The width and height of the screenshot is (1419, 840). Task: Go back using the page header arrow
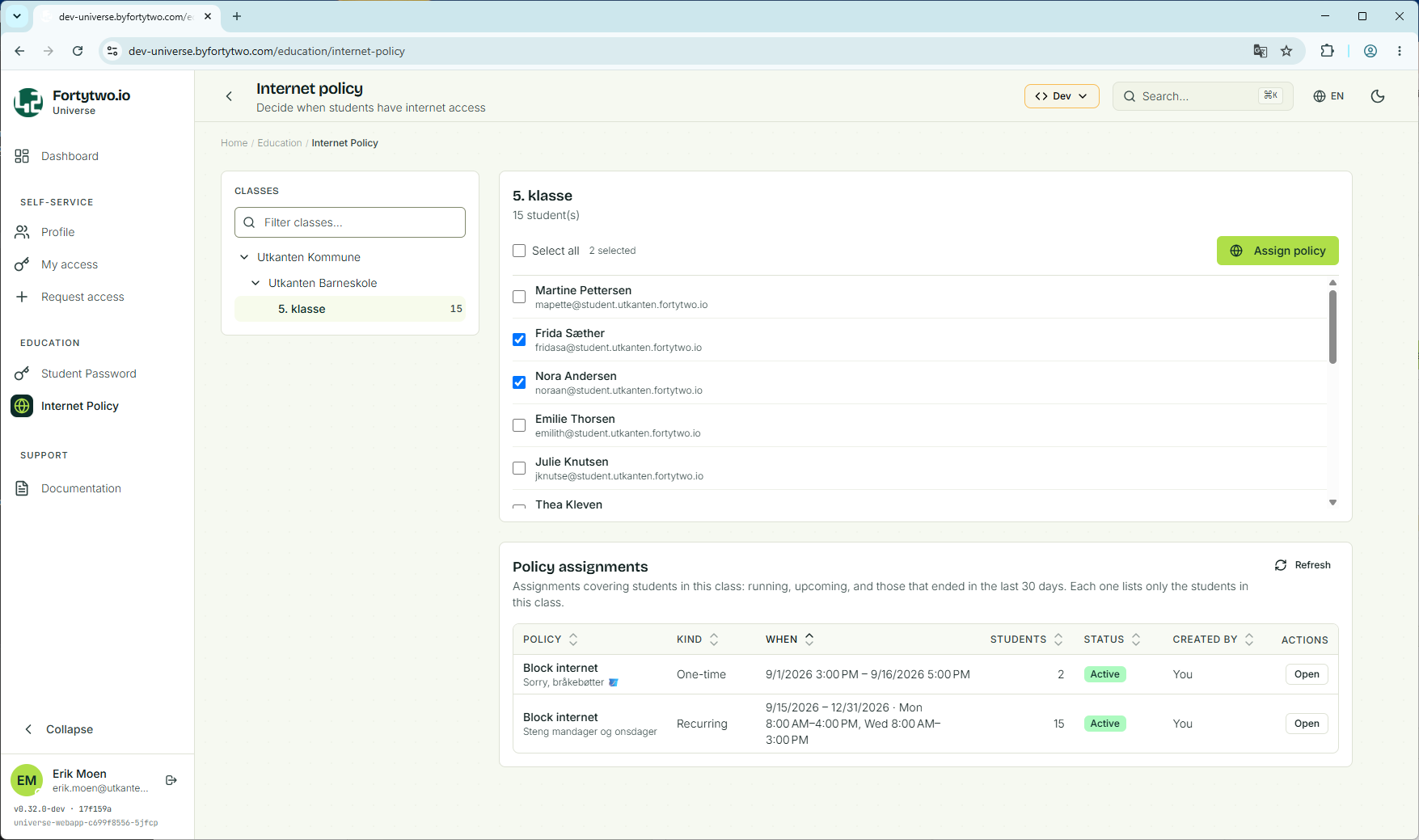(x=230, y=96)
